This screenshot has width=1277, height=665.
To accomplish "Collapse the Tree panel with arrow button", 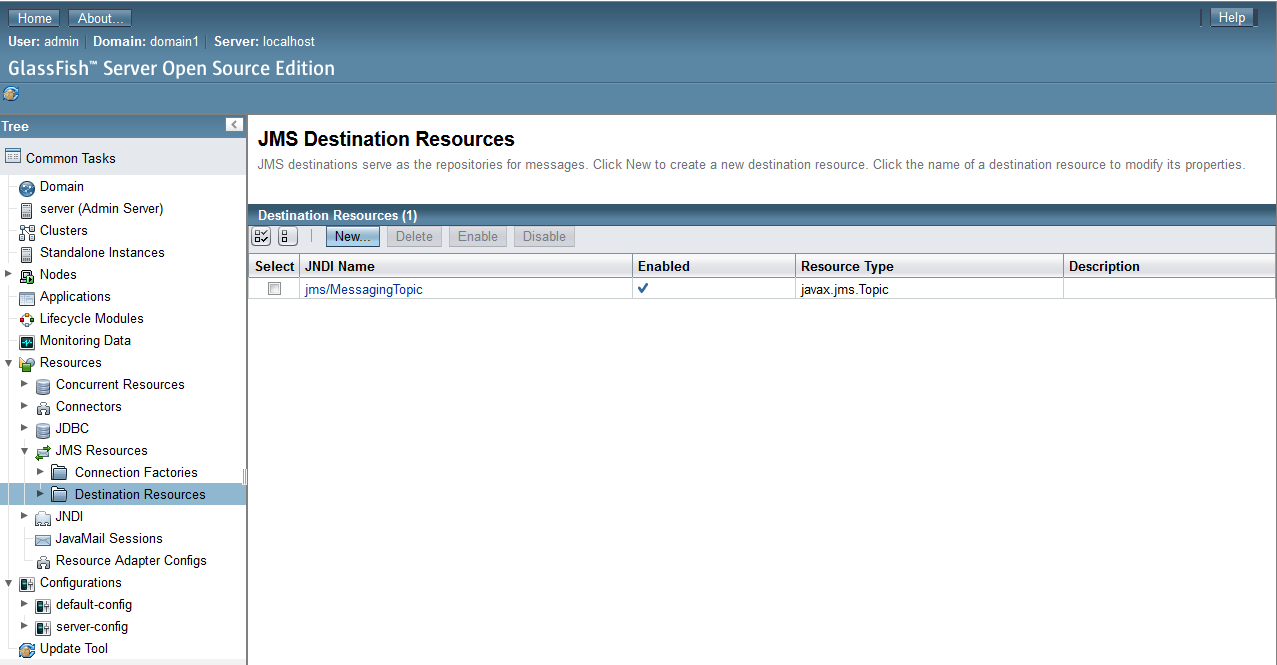I will pos(234,125).
